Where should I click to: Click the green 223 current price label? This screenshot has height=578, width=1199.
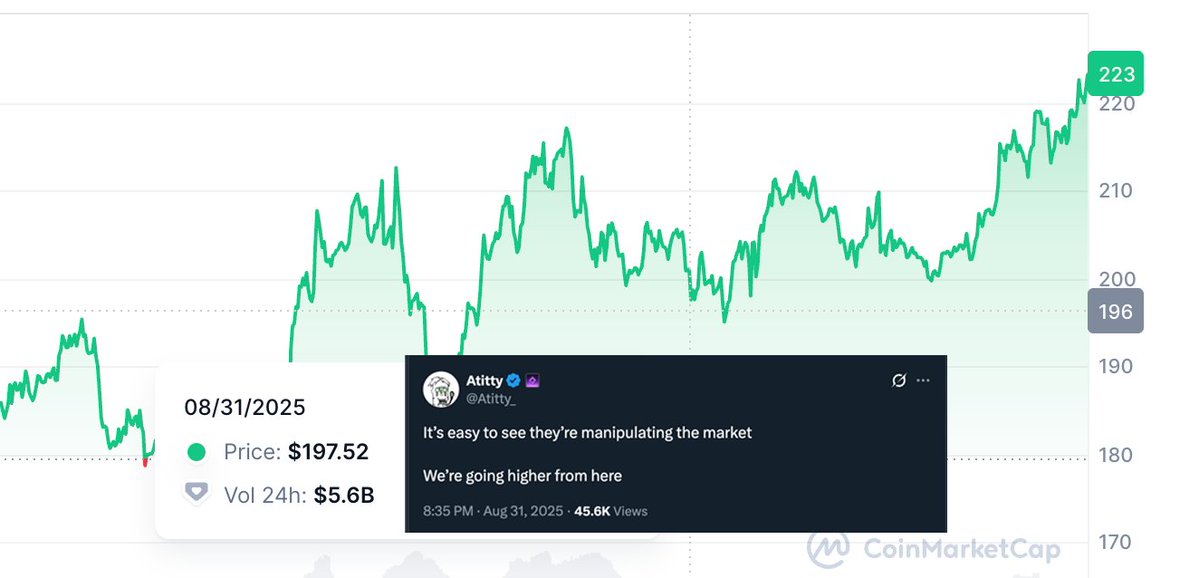click(1116, 74)
